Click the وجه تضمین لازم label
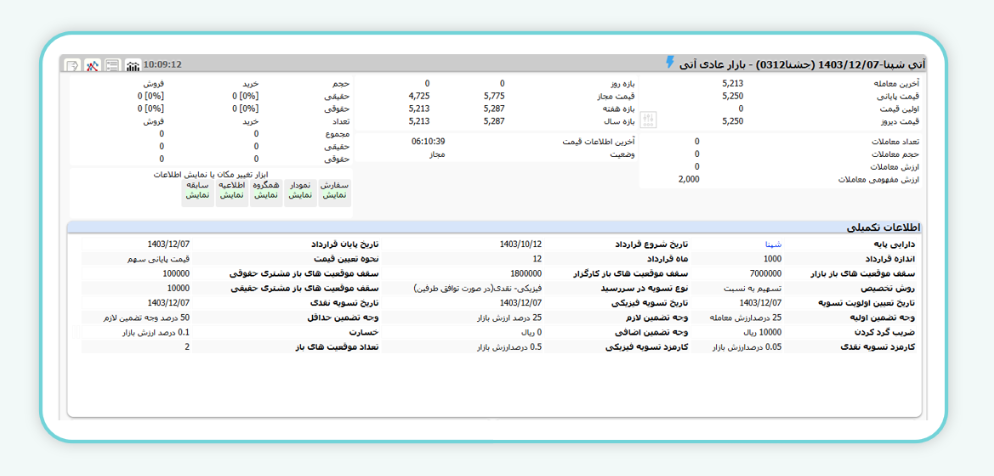The image size is (994, 476). pos(658,318)
